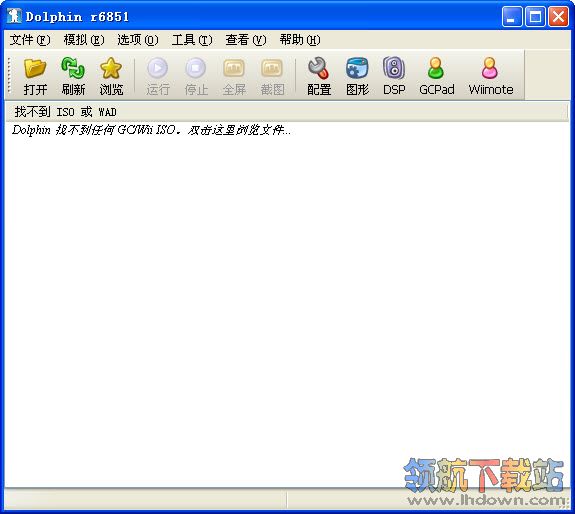
Task: Click the 'Dolphin 找不到任何 GC/Wii ISO' message
Action: coord(151,130)
